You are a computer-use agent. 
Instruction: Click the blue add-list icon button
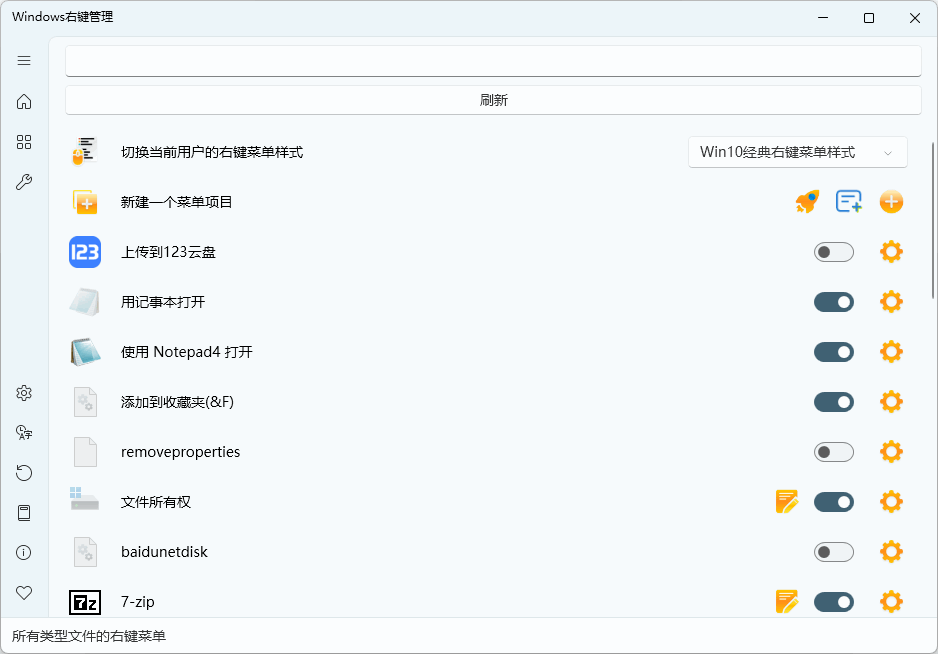pyautogui.click(x=849, y=202)
